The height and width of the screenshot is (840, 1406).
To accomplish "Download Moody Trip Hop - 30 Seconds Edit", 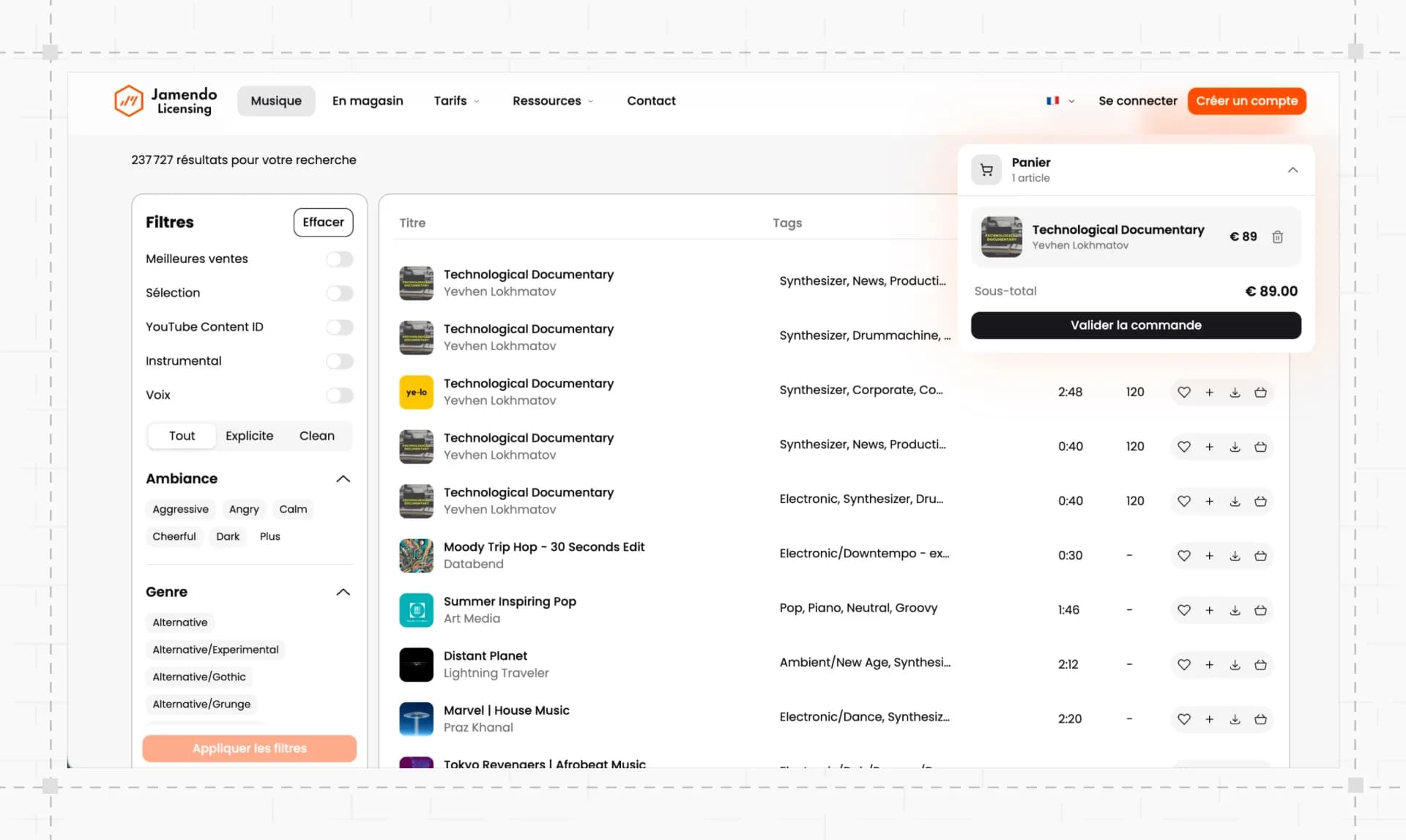I will 1235,555.
